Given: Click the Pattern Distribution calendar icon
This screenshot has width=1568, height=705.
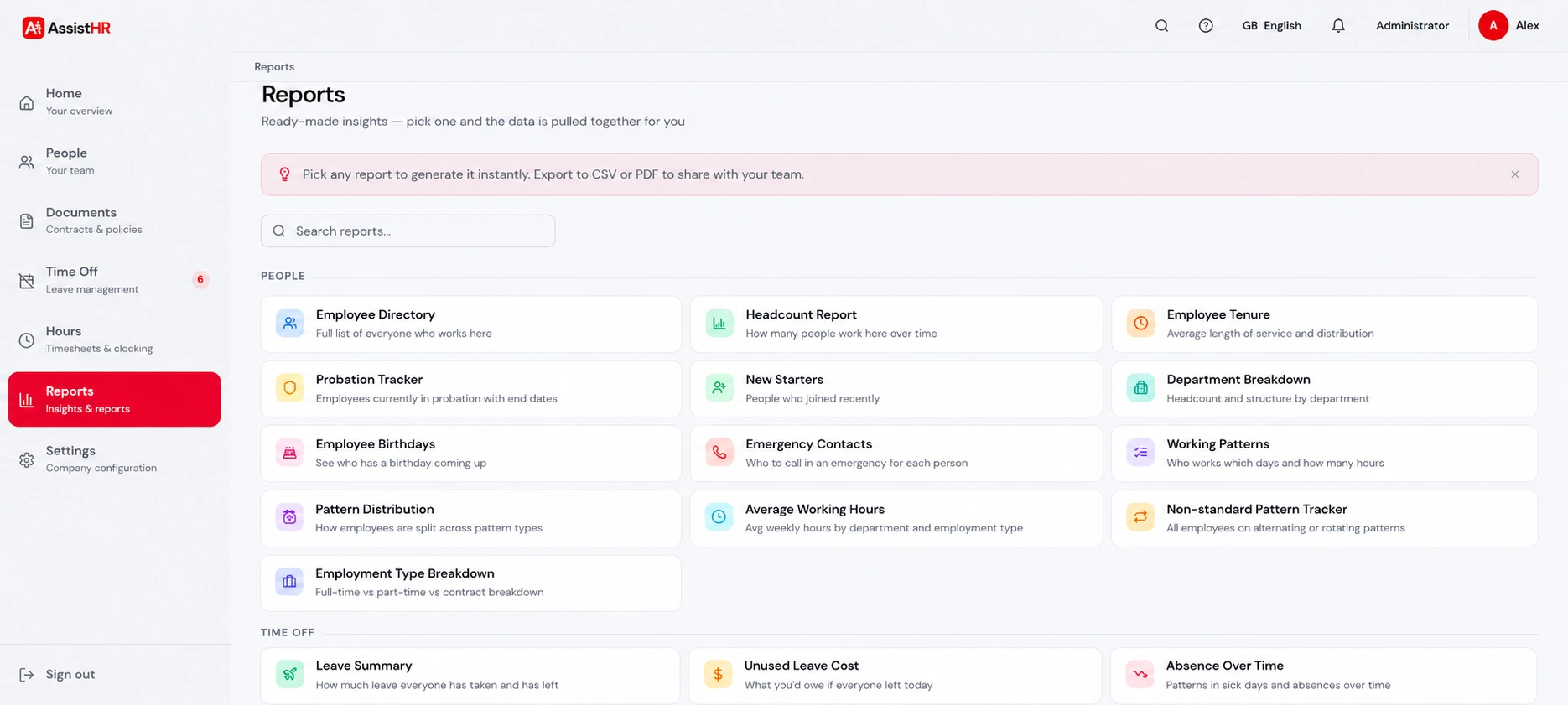Looking at the screenshot, I should [289, 517].
